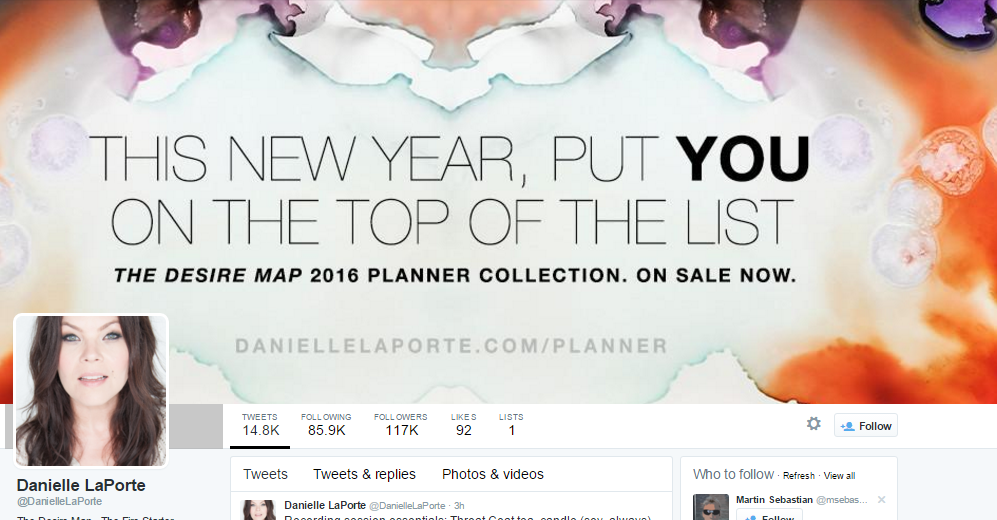Click the Desire Map header banner image
997x520 pixels.
coord(498,191)
